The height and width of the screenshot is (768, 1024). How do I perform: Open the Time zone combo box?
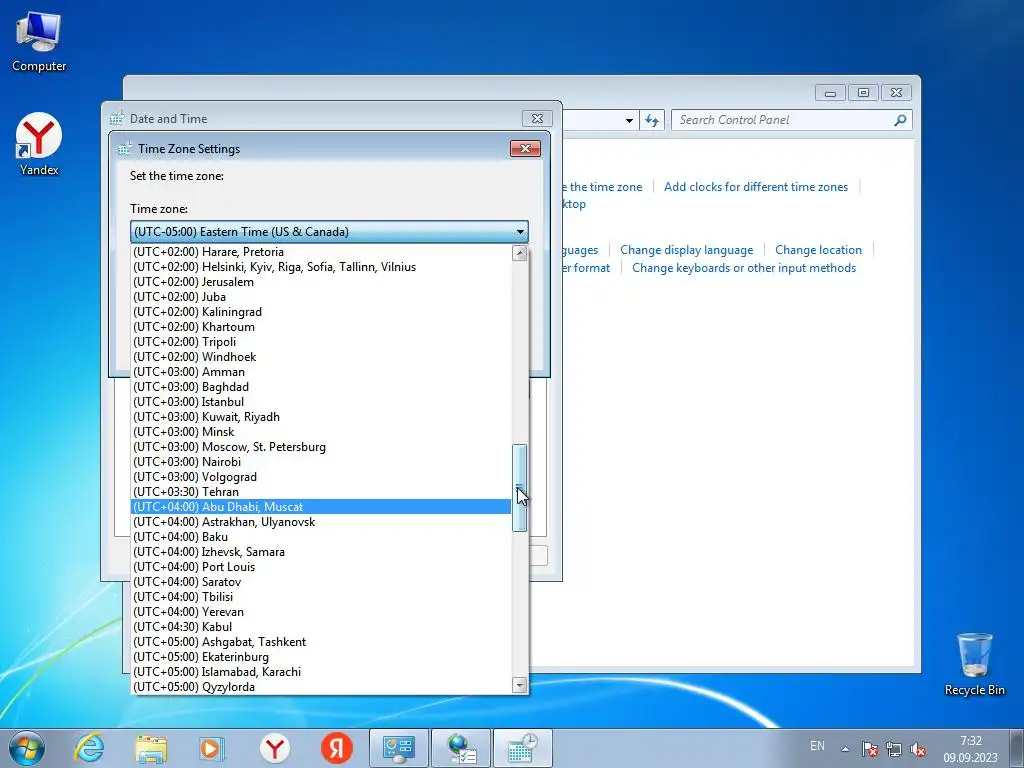(x=329, y=232)
